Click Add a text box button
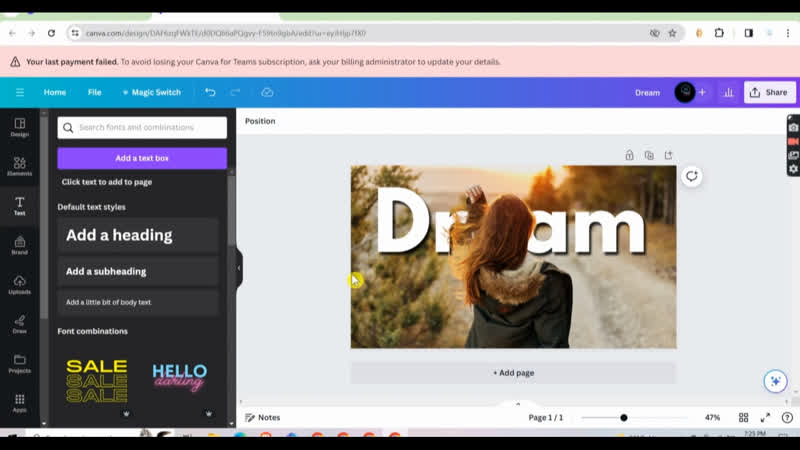800x450 pixels. click(142, 158)
